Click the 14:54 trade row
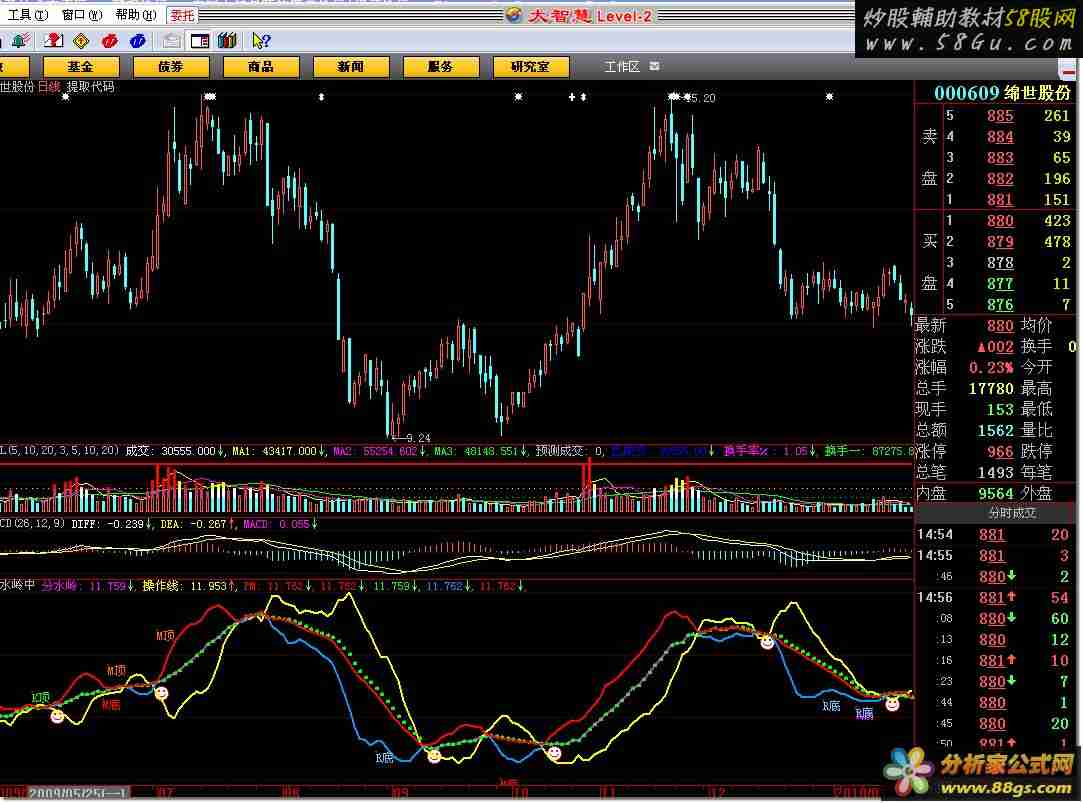The height and width of the screenshot is (803, 1083). 994,534
